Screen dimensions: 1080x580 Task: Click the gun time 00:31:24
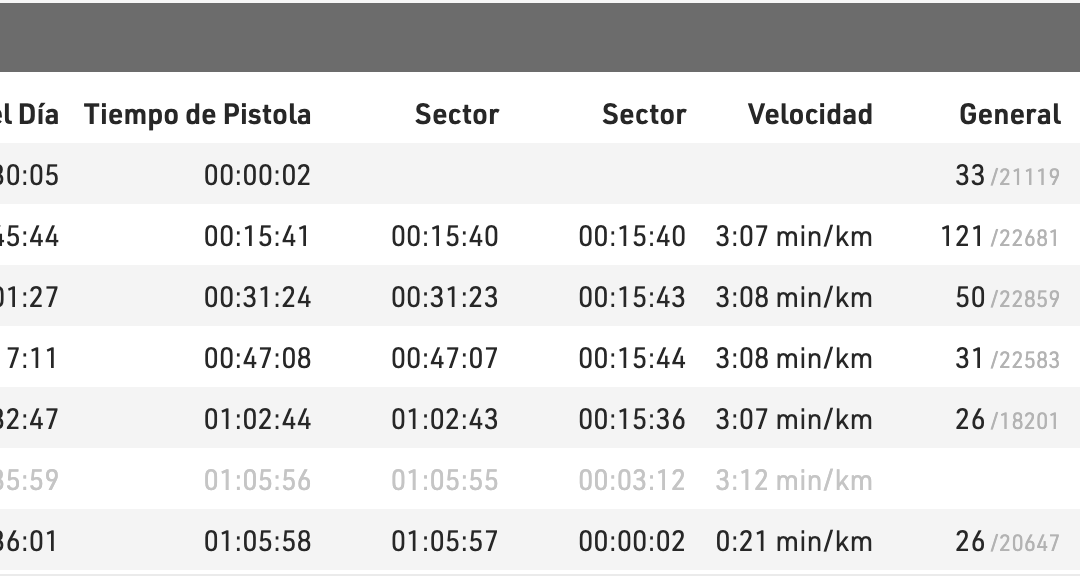point(257,298)
